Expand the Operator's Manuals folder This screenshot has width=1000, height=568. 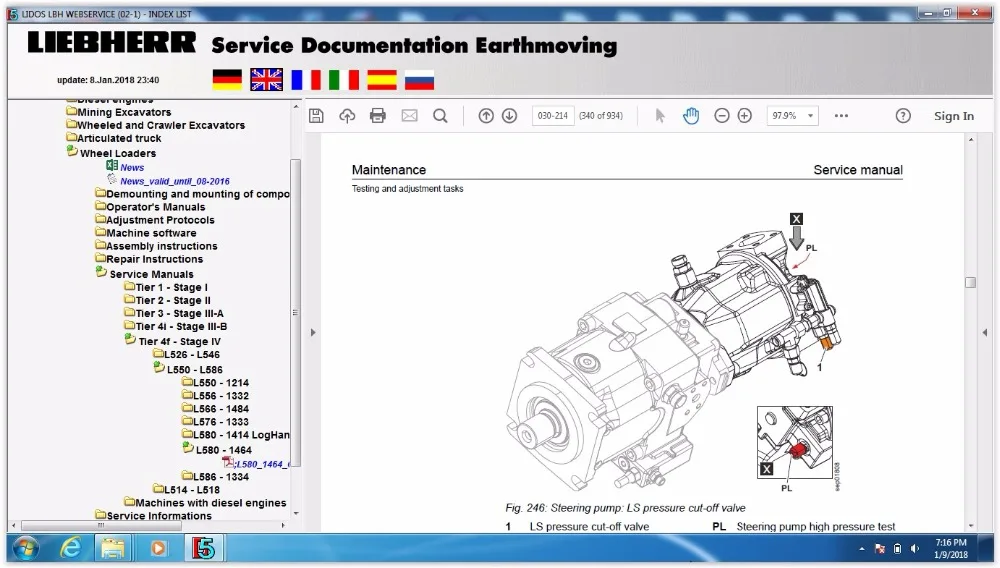coord(150,207)
